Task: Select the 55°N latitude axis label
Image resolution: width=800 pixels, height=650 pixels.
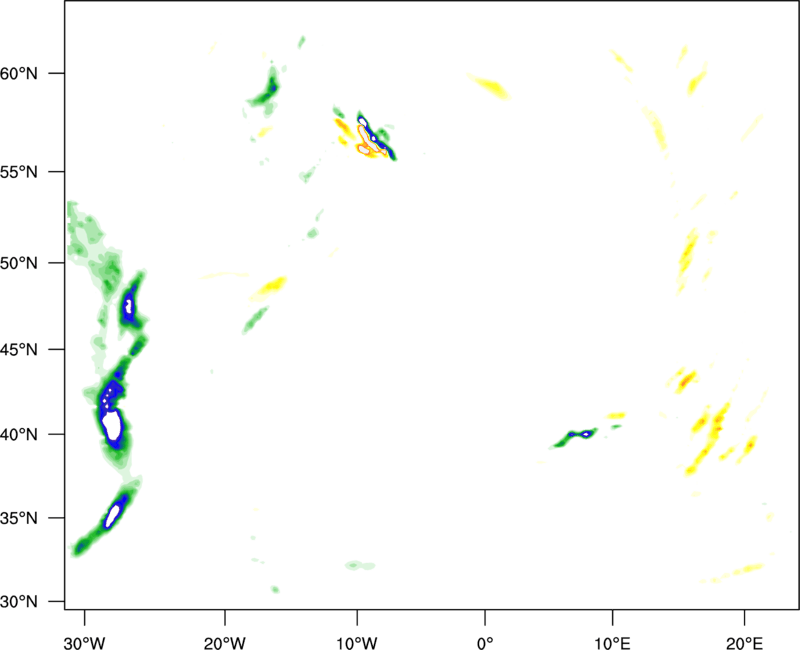Action: pyautogui.click(x=19, y=172)
